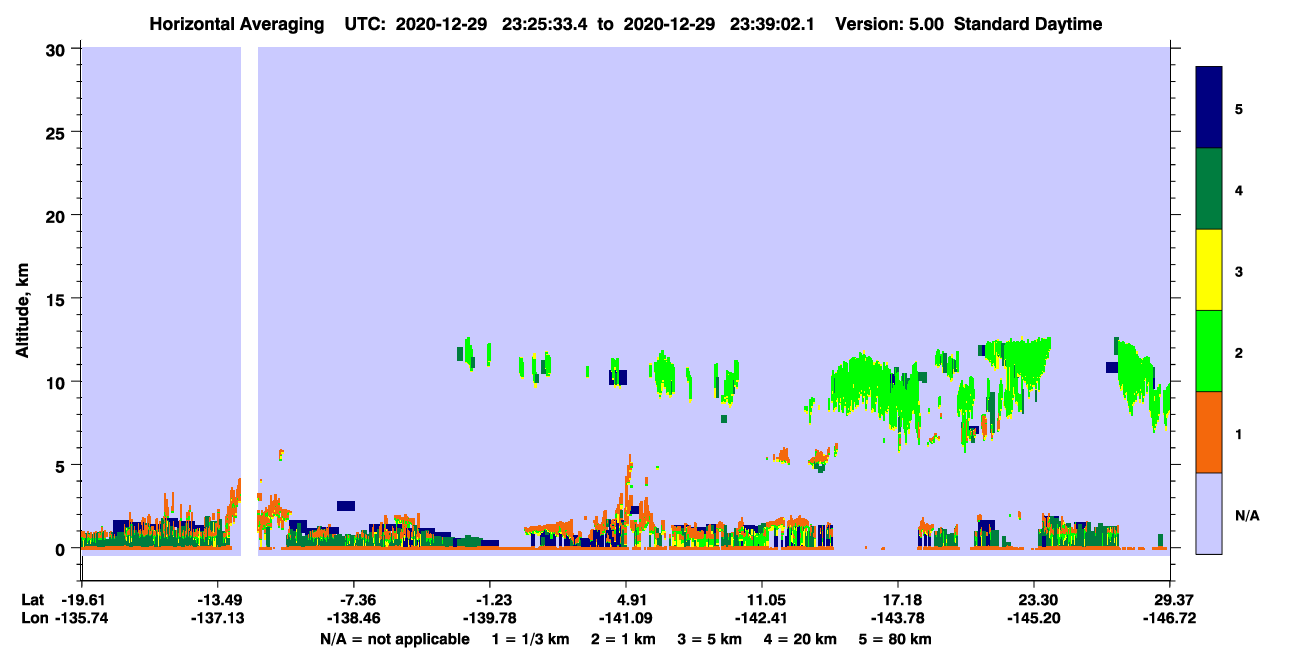Click the latitude label 4.91

626,600
